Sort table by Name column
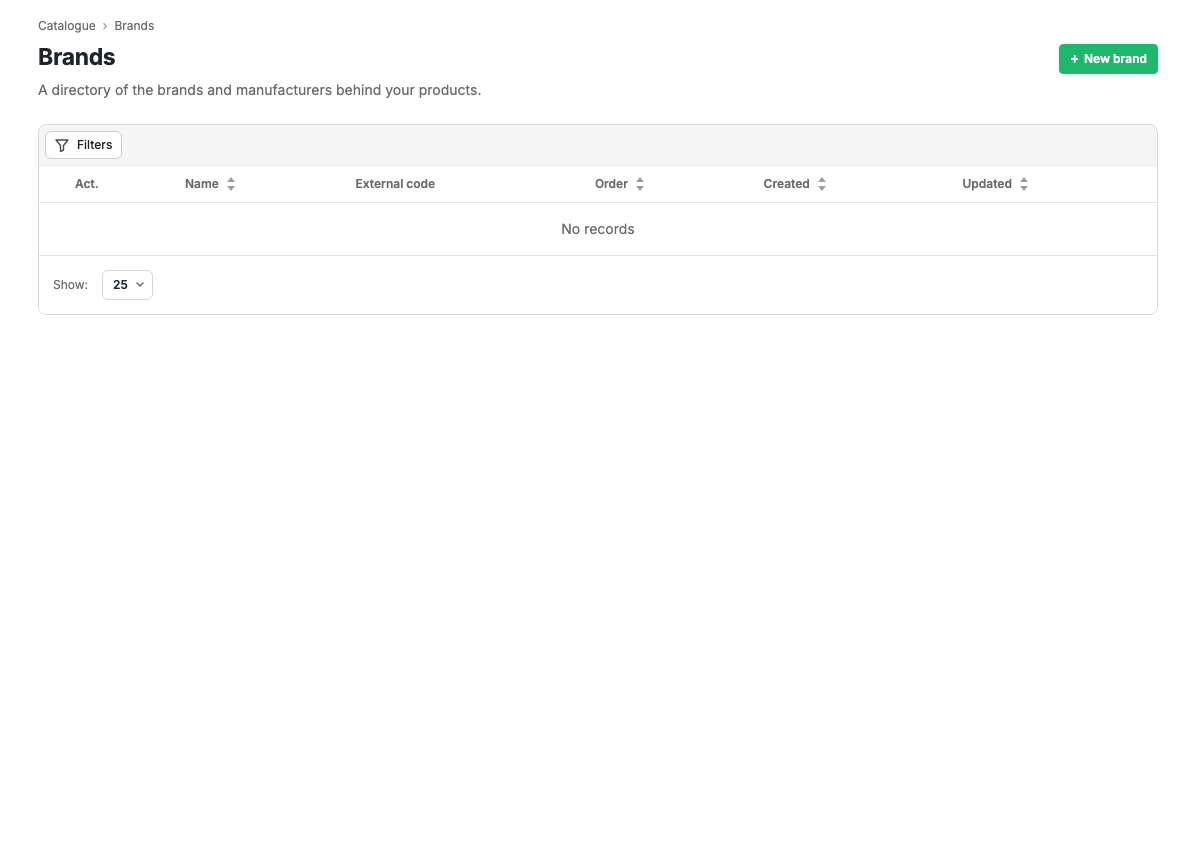The image size is (1196, 848). (210, 184)
